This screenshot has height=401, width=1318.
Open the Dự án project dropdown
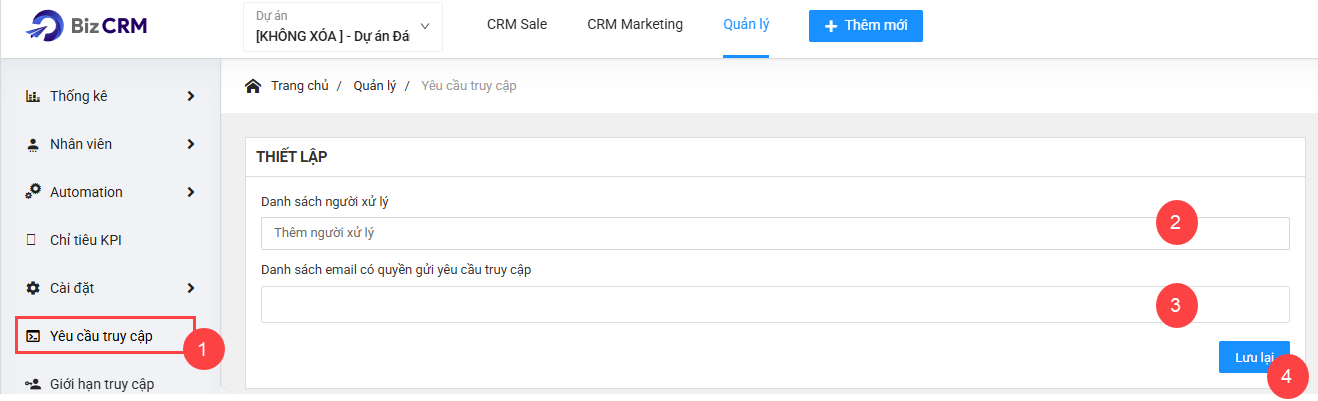pos(342,26)
